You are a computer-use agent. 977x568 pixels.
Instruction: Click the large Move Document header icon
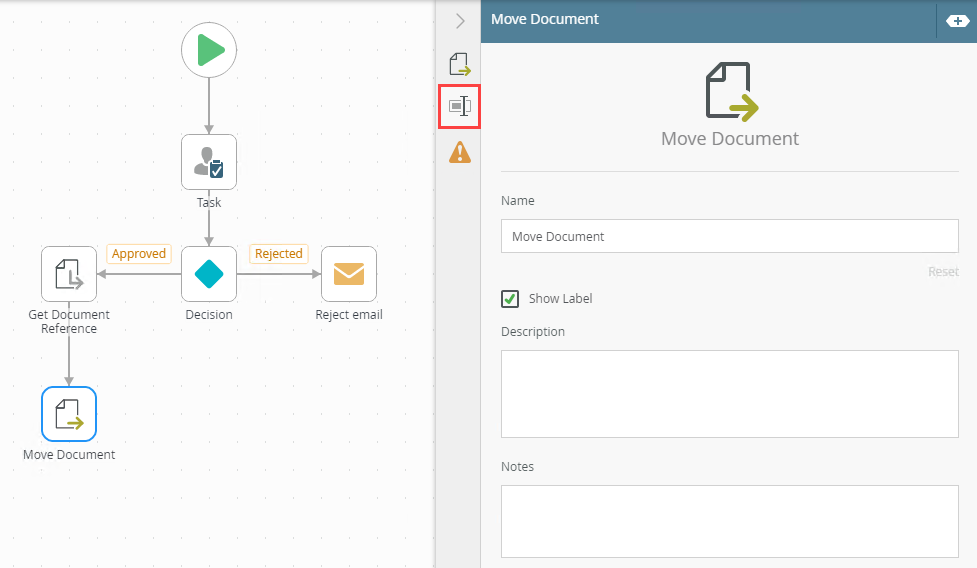[x=731, y=91]
